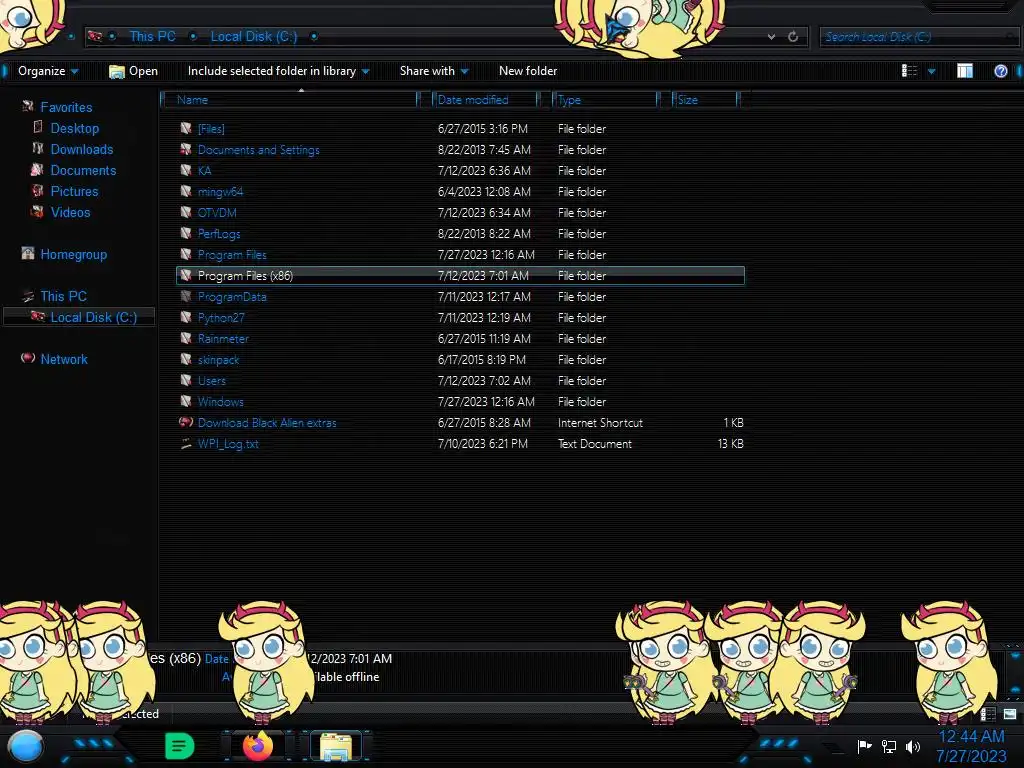Click the skinpack folder icon

click(186, 359)
